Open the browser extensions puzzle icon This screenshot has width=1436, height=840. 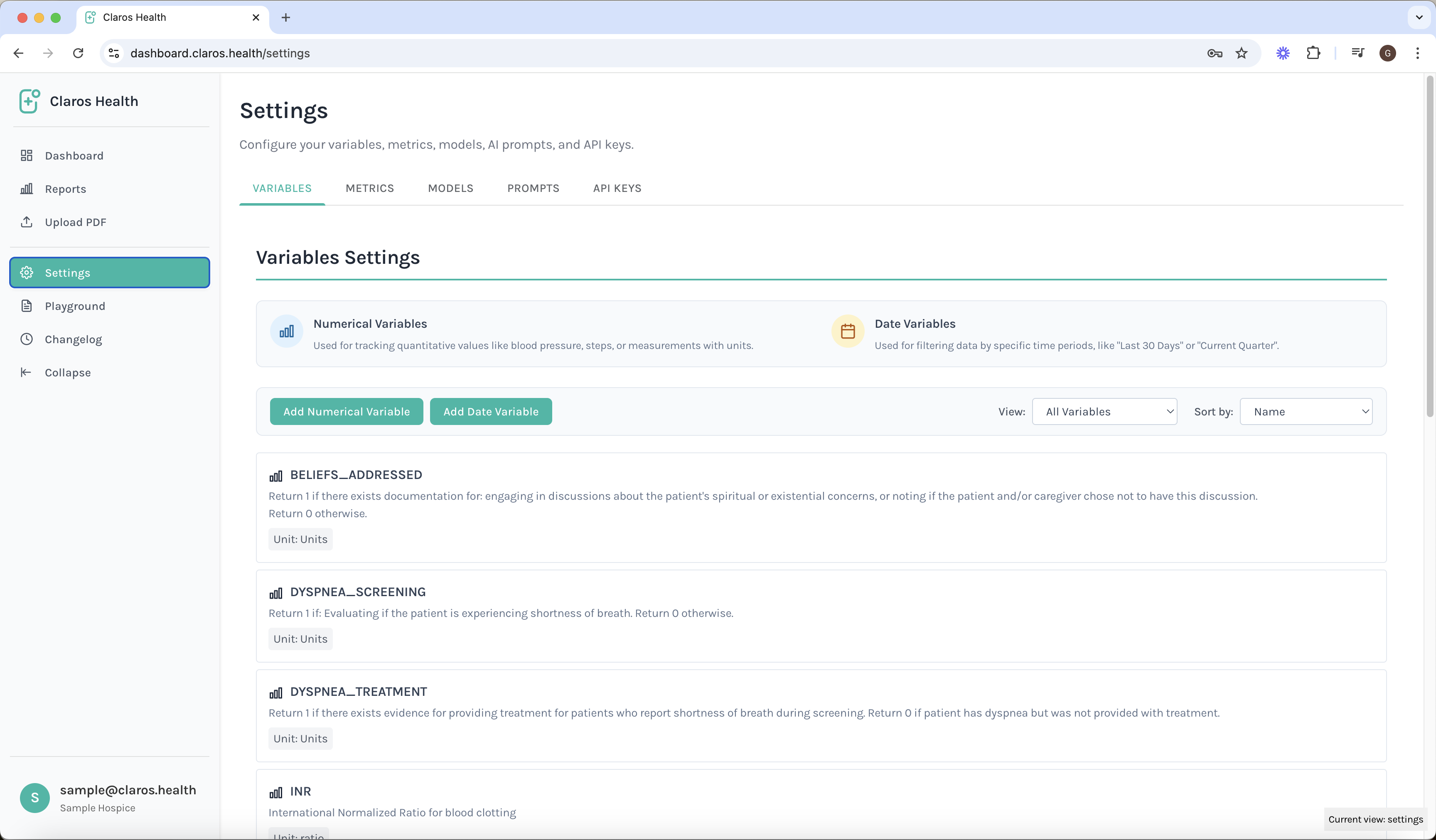click(x=1313, y=53)
